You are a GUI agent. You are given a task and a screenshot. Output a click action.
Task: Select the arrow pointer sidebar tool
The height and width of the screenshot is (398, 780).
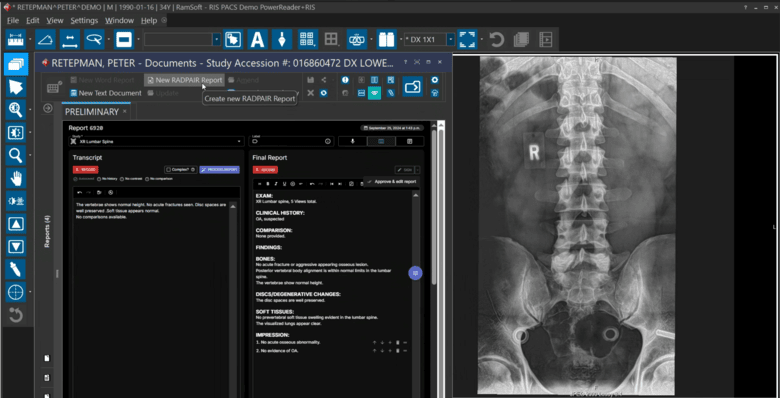pos(16,87)
